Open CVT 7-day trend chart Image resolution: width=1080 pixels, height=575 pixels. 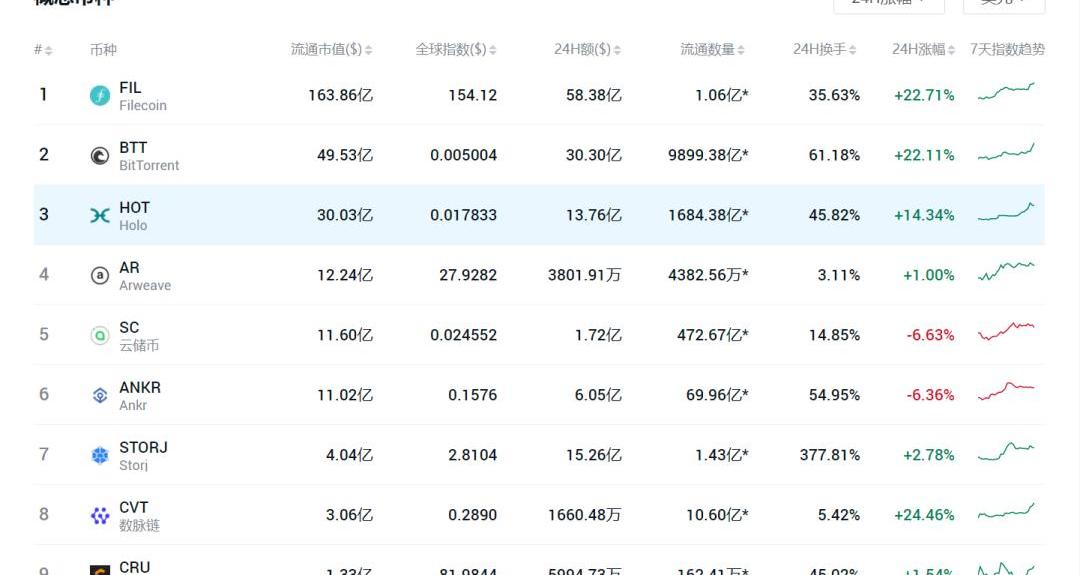tap(1006, 511)
